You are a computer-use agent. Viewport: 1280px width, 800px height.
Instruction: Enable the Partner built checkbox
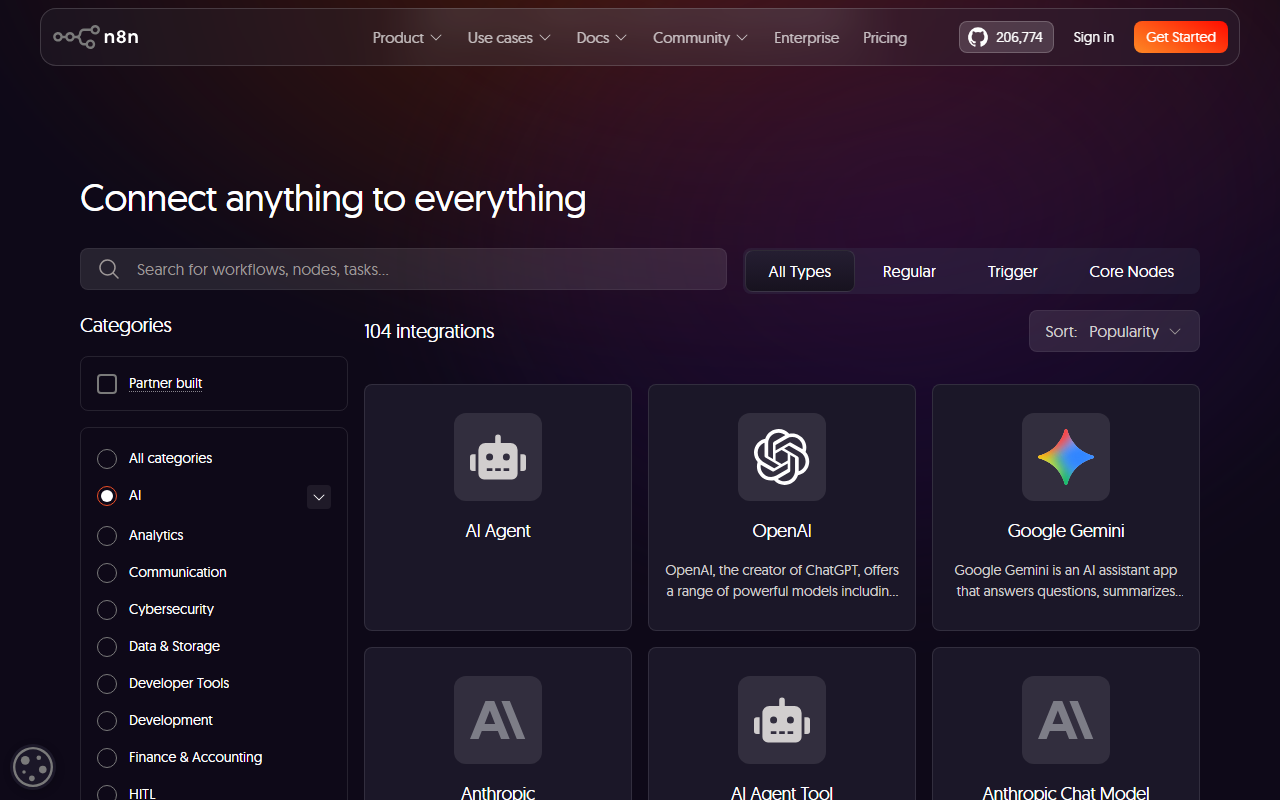[107, 384]
